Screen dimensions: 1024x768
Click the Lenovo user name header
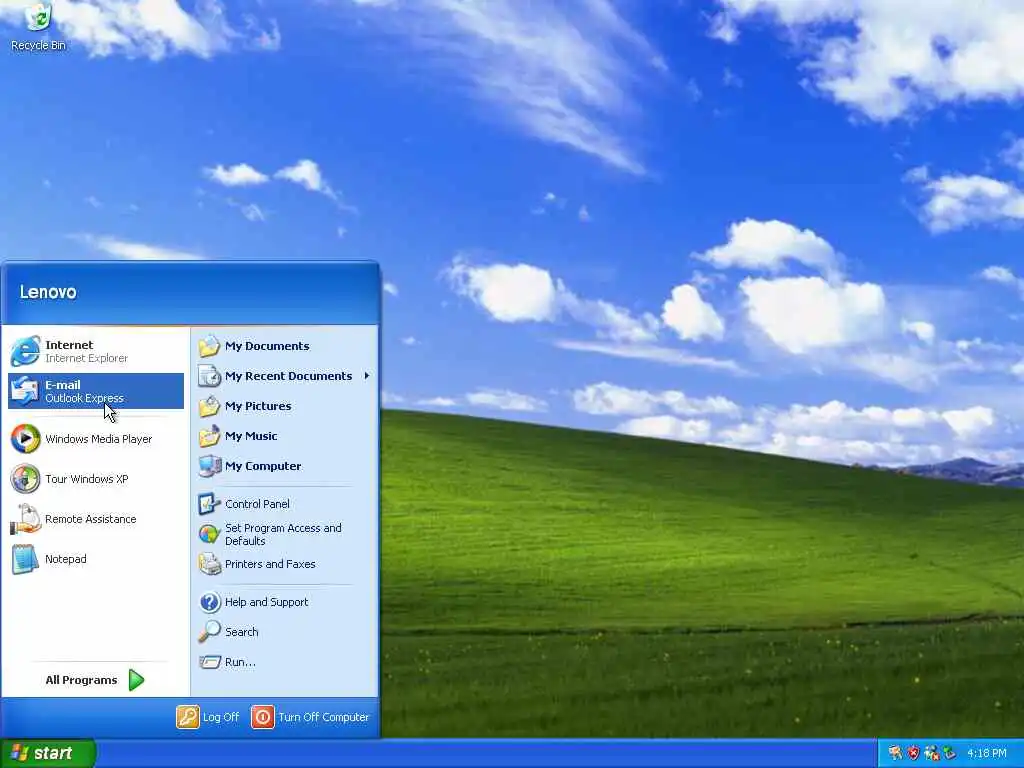(48, 292)
